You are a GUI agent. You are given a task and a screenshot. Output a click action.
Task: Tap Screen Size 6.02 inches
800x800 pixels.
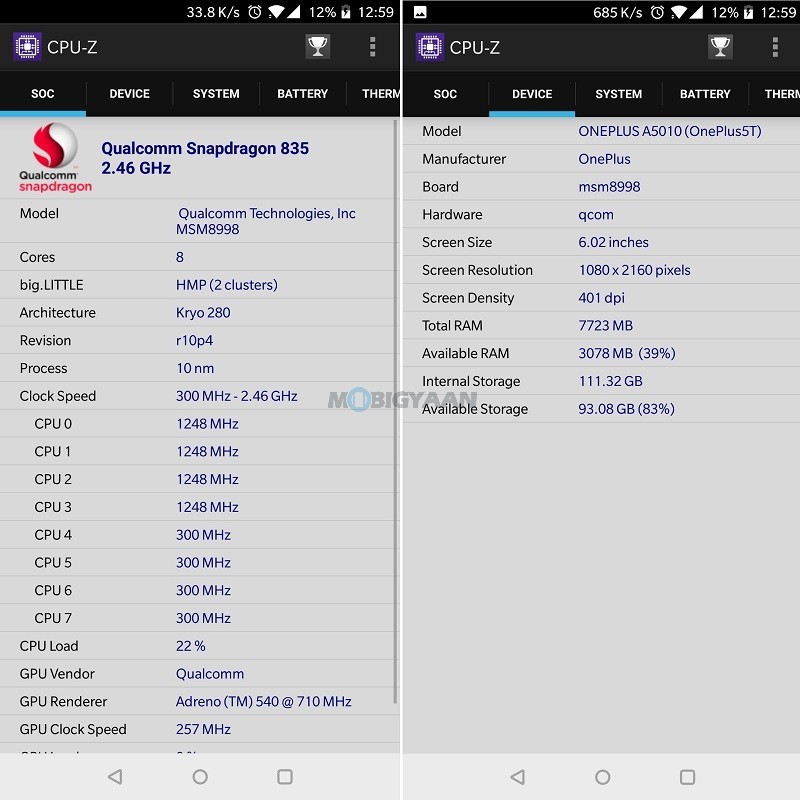click(613, 242)
